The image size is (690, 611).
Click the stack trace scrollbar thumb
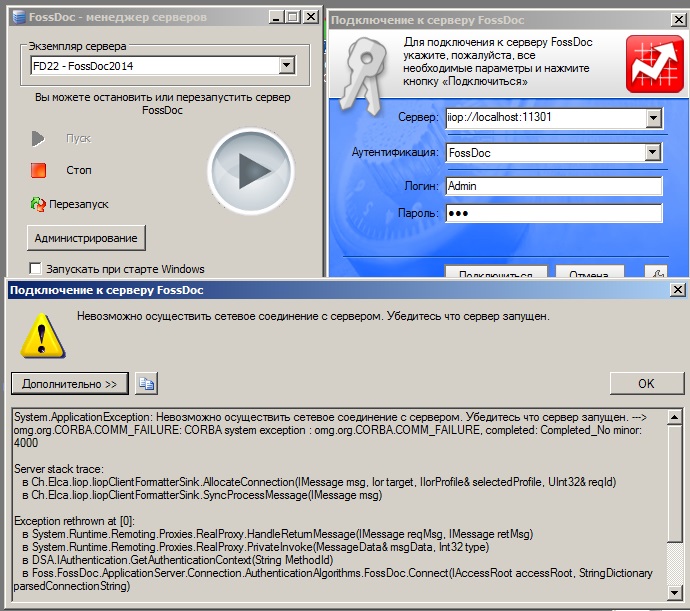675,483
